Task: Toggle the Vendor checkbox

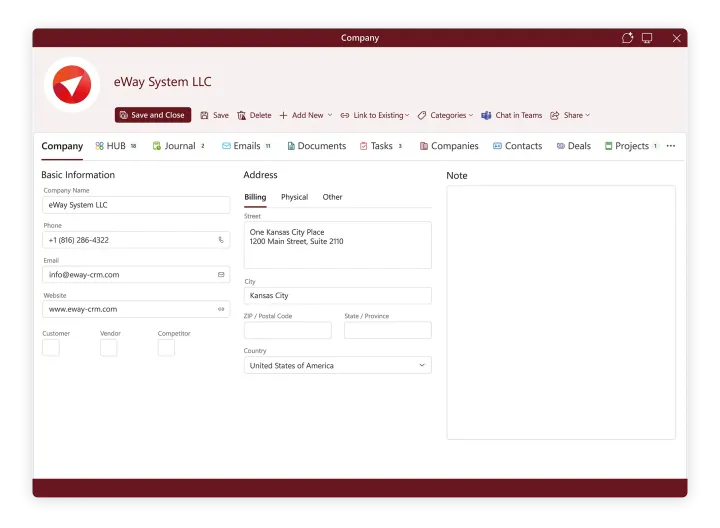Action: [x=108, y=348]
